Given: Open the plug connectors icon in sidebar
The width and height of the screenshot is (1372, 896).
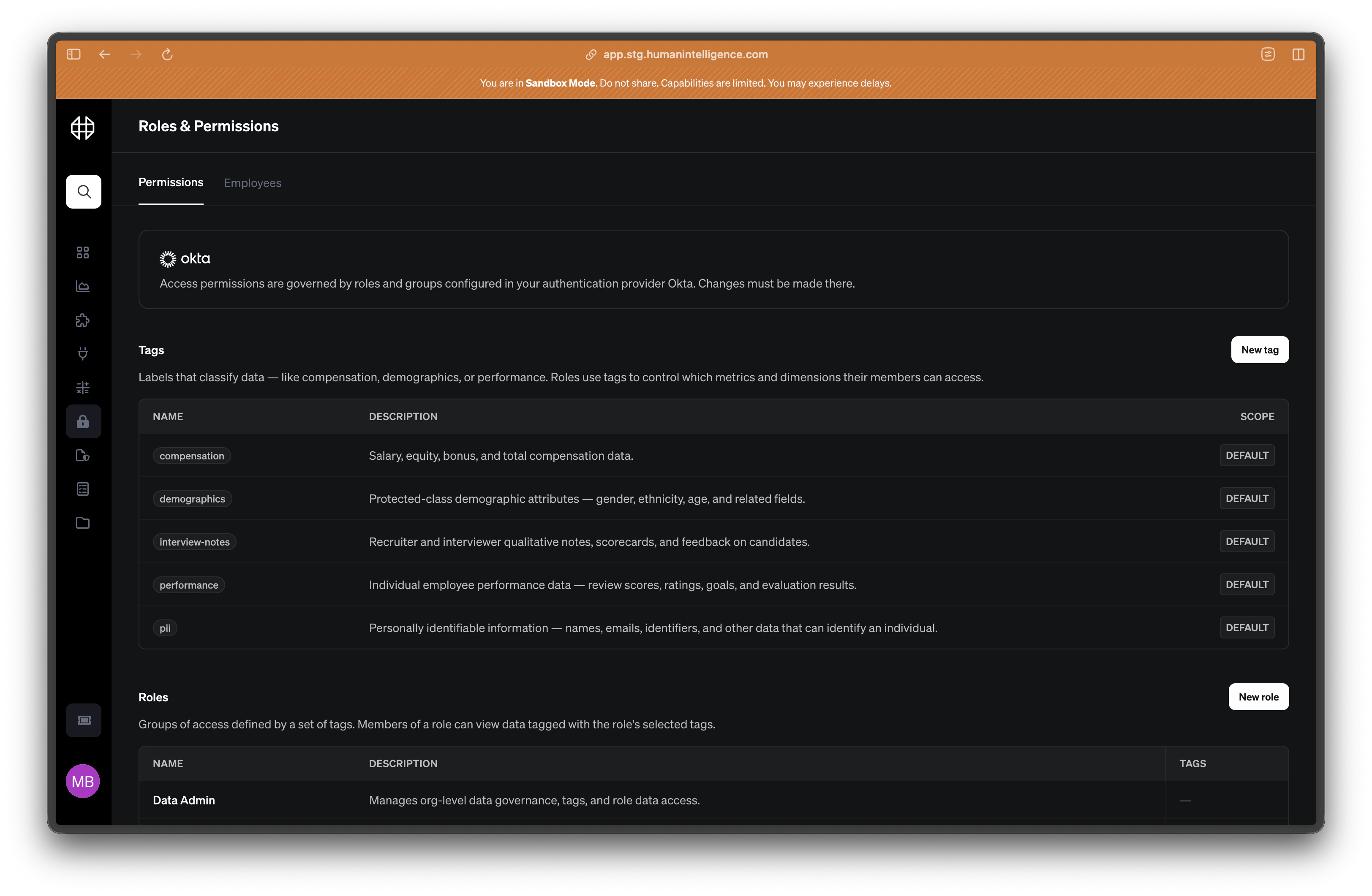Looking at the screenshot, I should click(83, 354).
